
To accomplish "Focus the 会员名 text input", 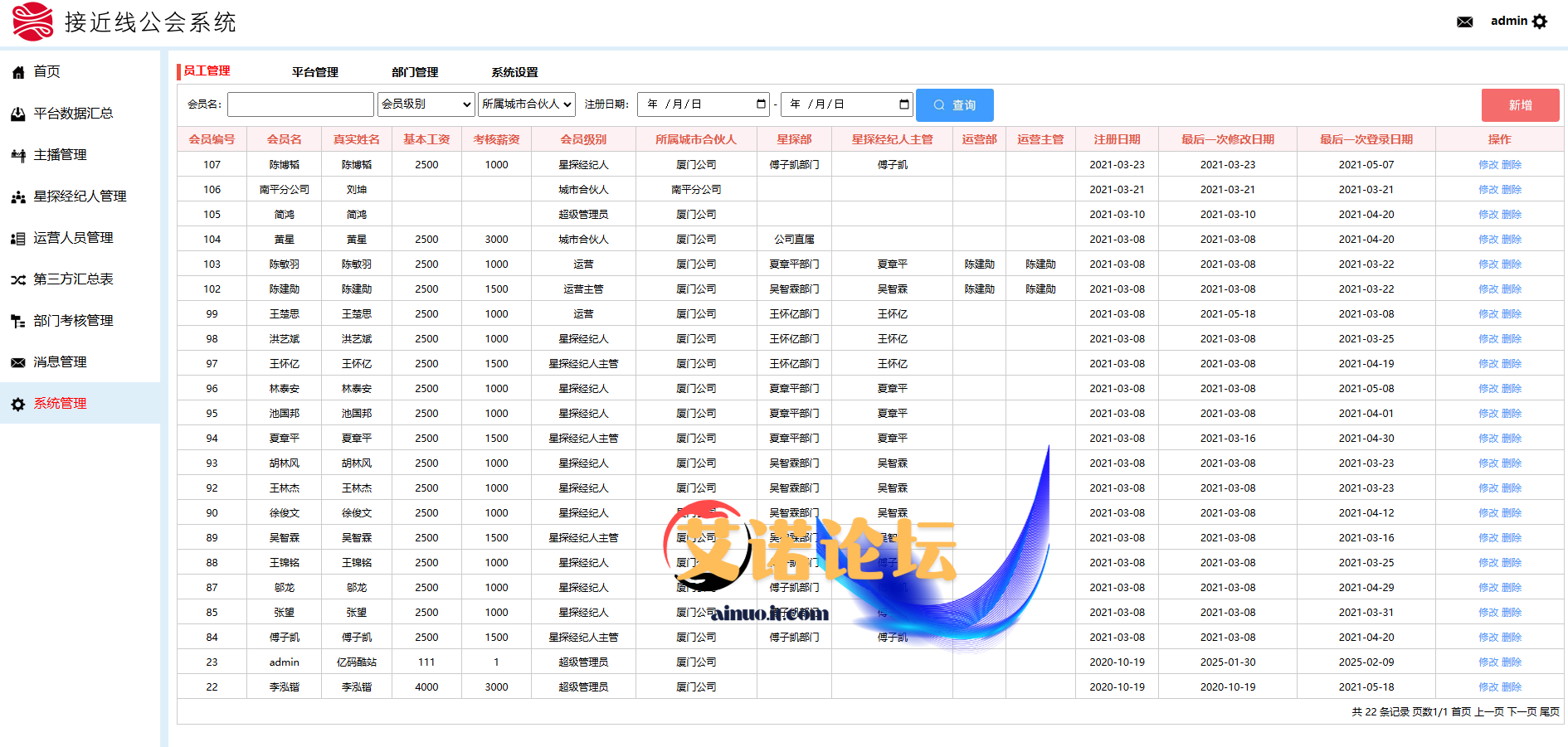I will coord(300,104).
